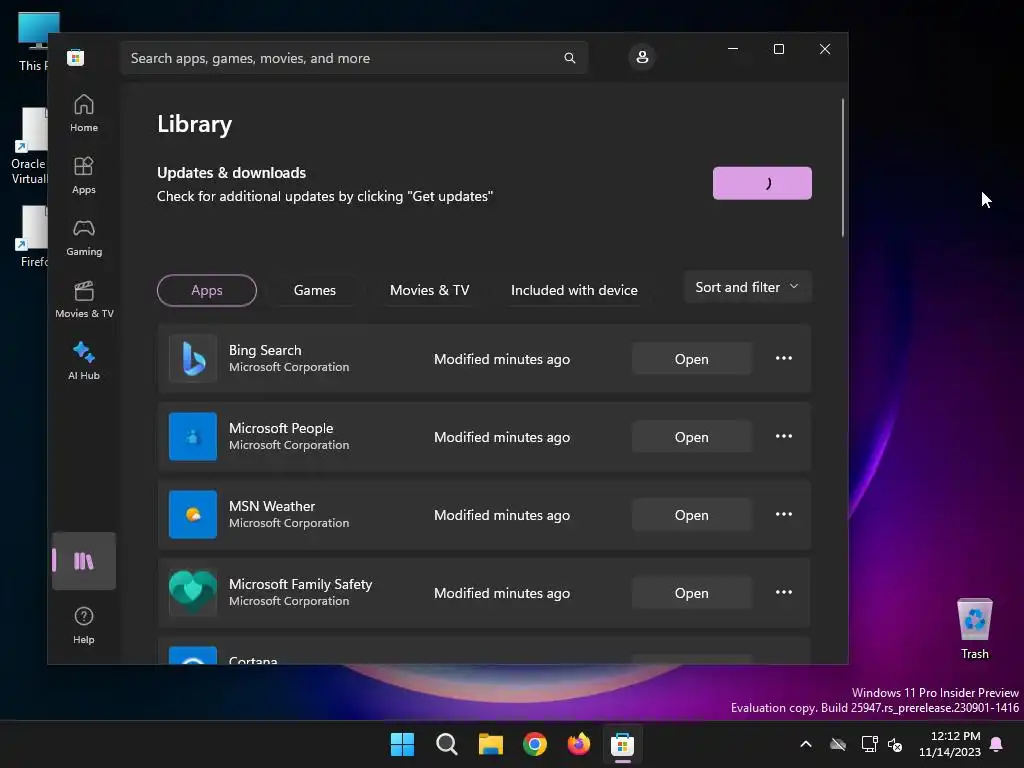Open Help in the sidebar

pos(84,625)
